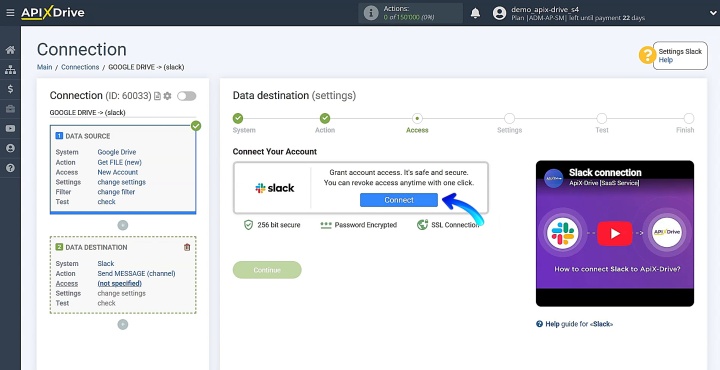Go to Home in the sidebar

click(10, 50)
